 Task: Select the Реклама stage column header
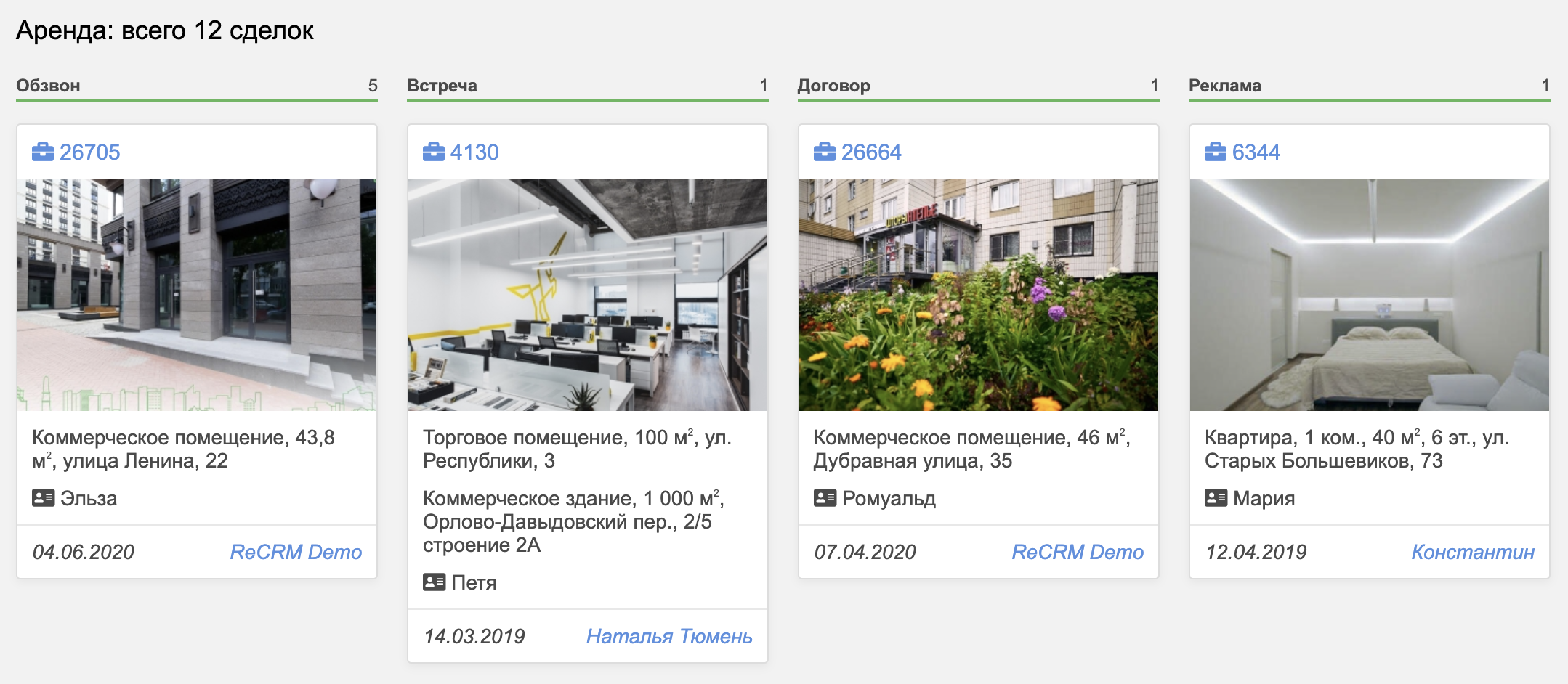pos(1370,86)
